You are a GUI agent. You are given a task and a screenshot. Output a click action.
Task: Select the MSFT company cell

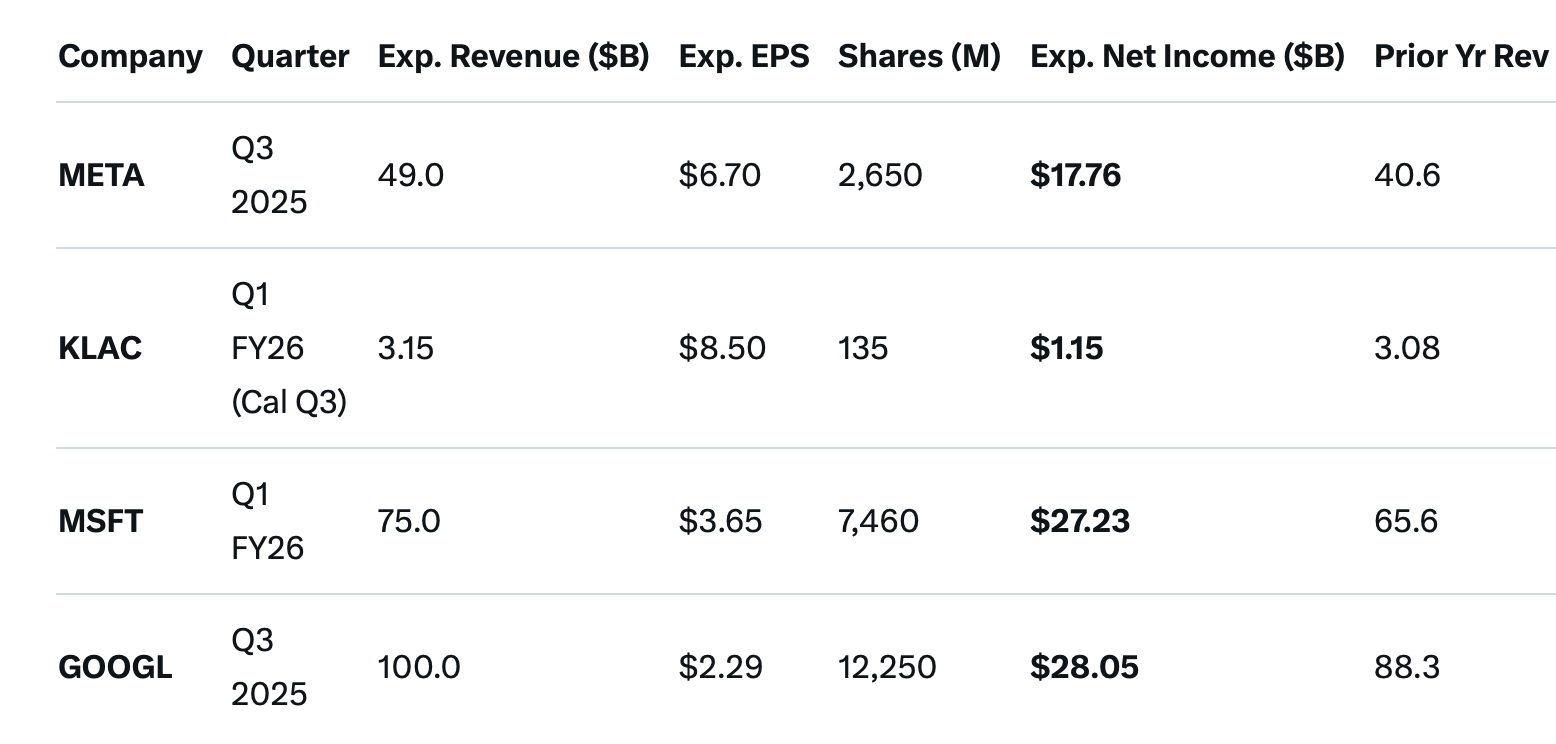[x=100, y=521]
